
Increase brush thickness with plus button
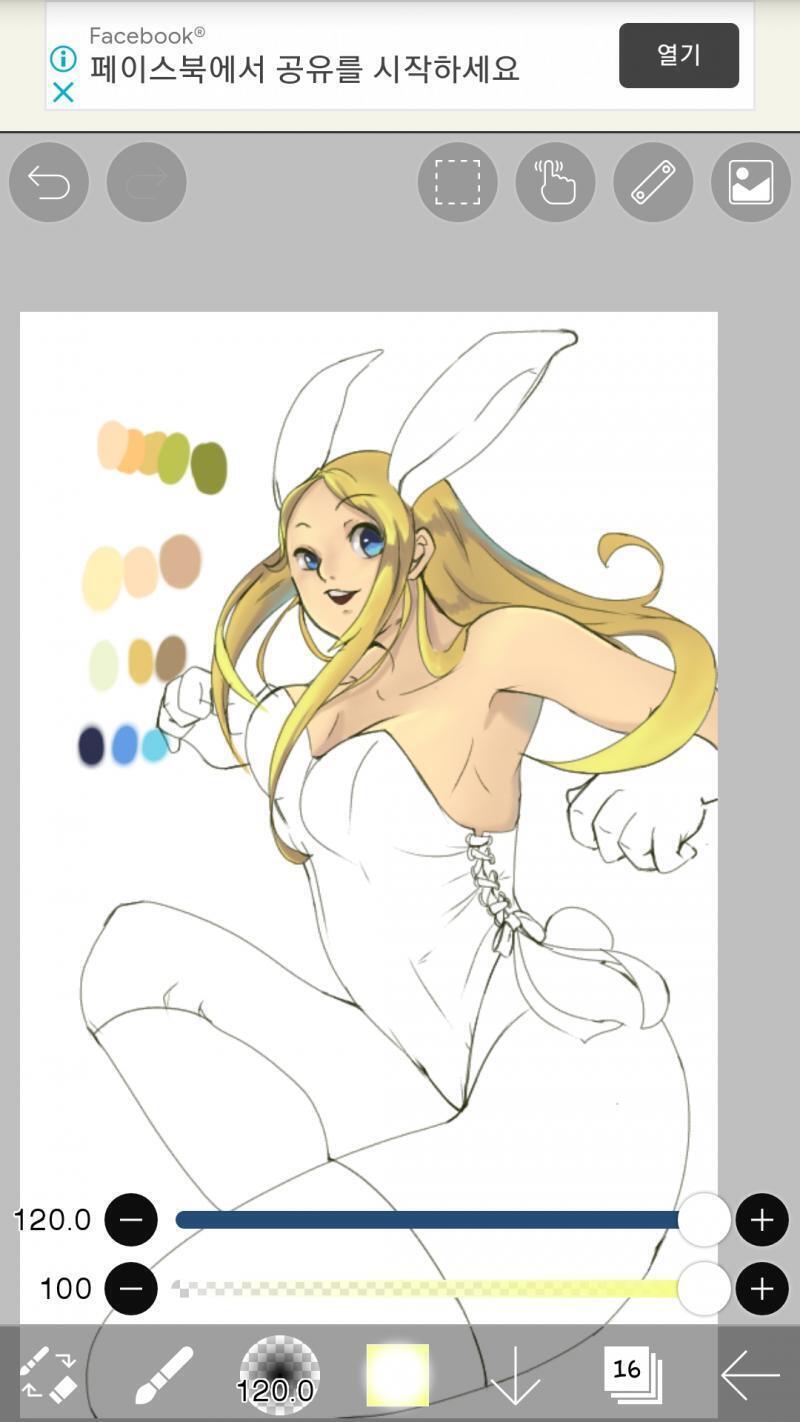(762, 1220)
